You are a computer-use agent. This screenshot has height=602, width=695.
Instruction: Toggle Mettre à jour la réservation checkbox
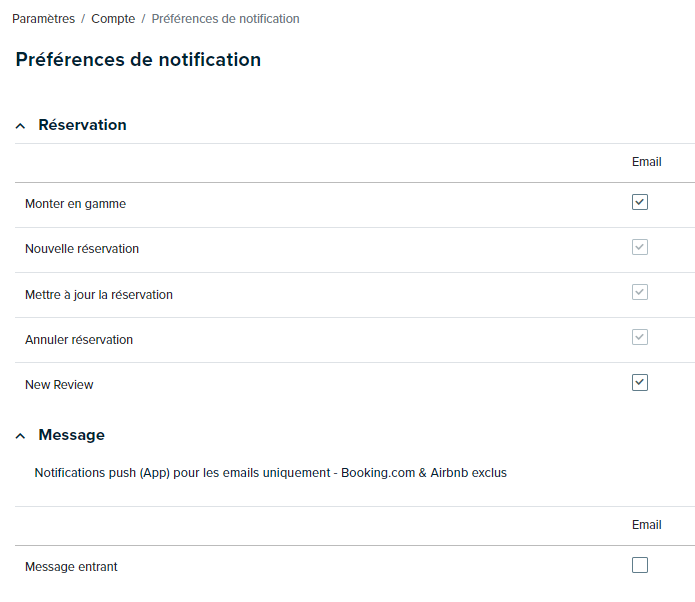tap(640, 292)
